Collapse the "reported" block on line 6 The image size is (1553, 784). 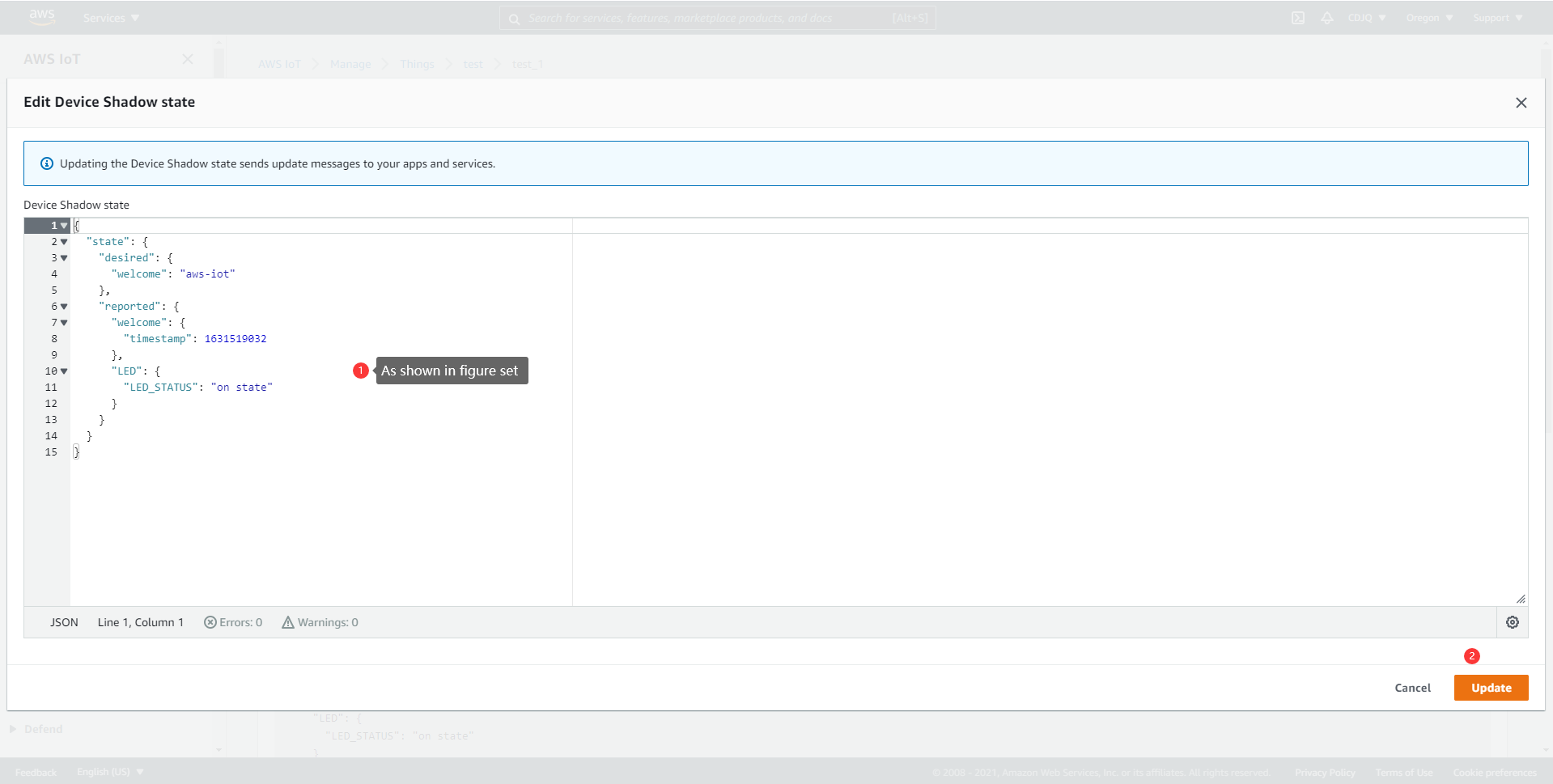[x=64, y=307]
